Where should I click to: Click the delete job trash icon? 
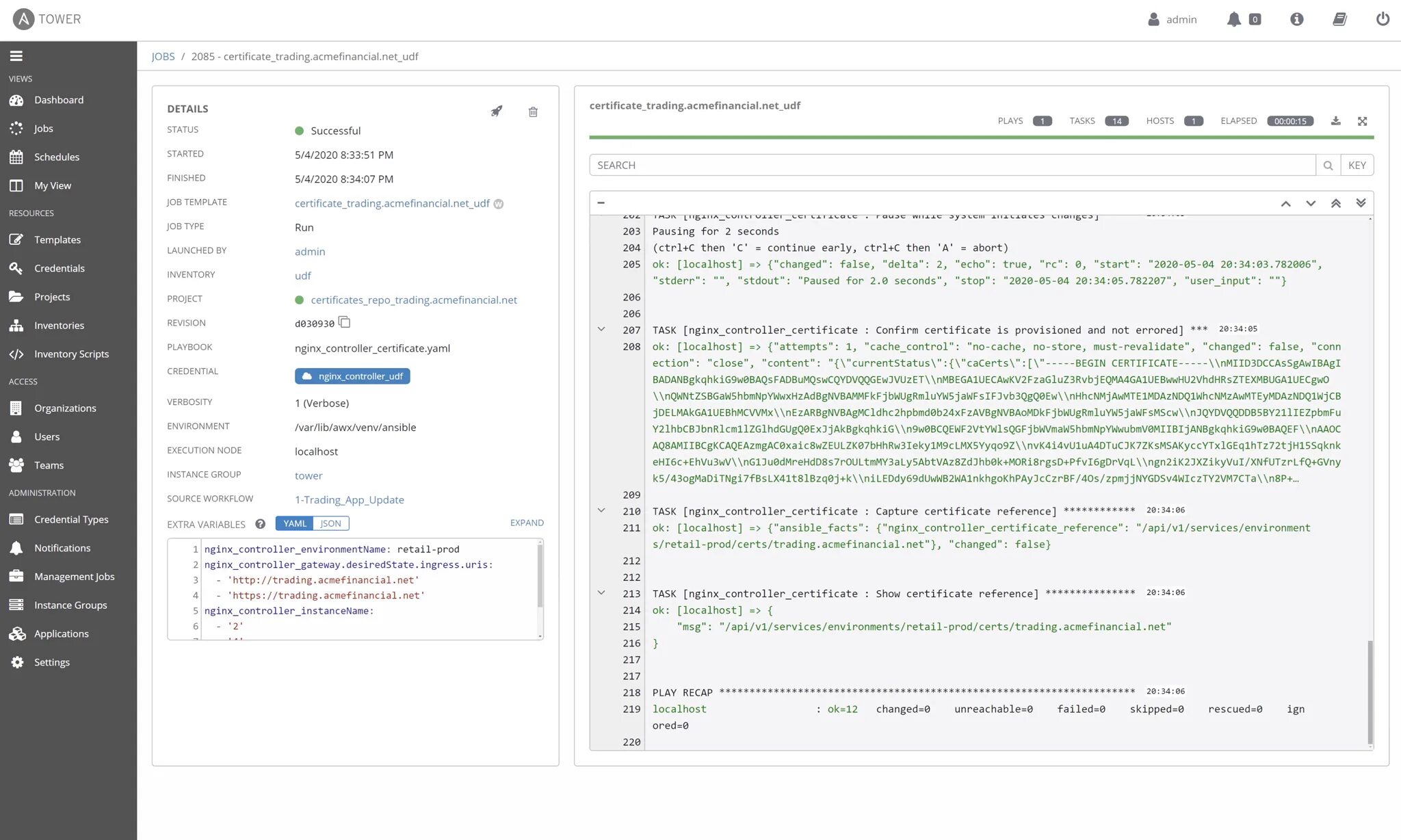pyautogui.click(x=533, y=111)
